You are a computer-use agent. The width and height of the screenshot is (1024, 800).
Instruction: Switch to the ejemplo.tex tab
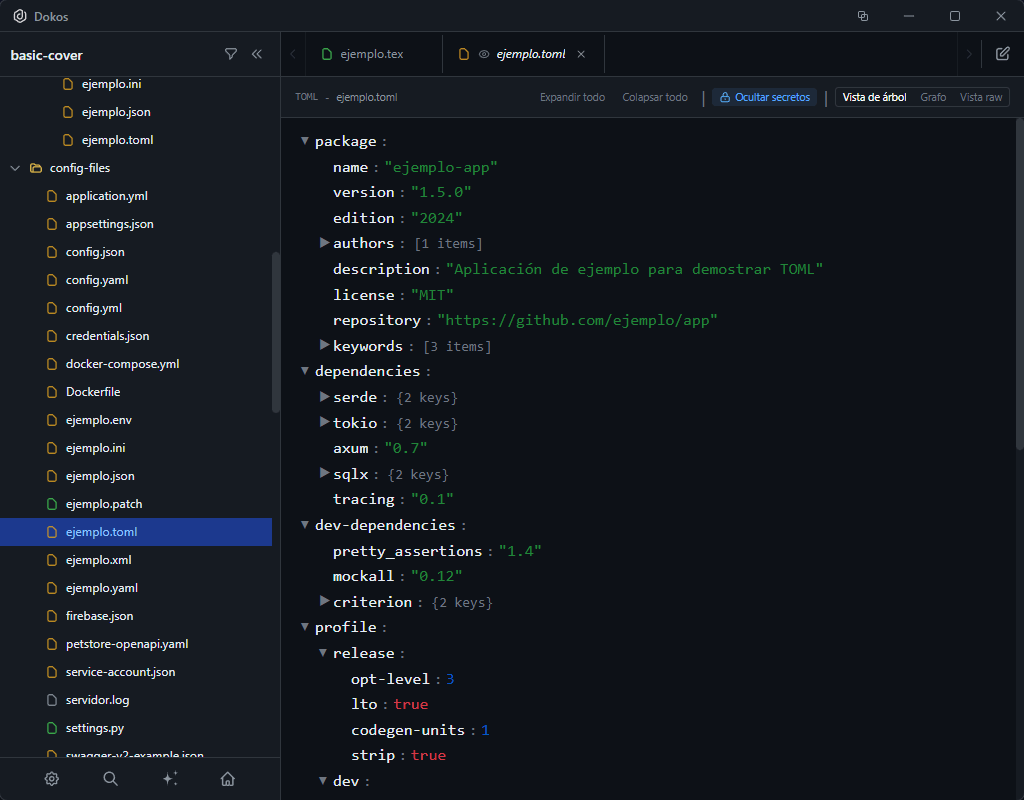[370, 54]
